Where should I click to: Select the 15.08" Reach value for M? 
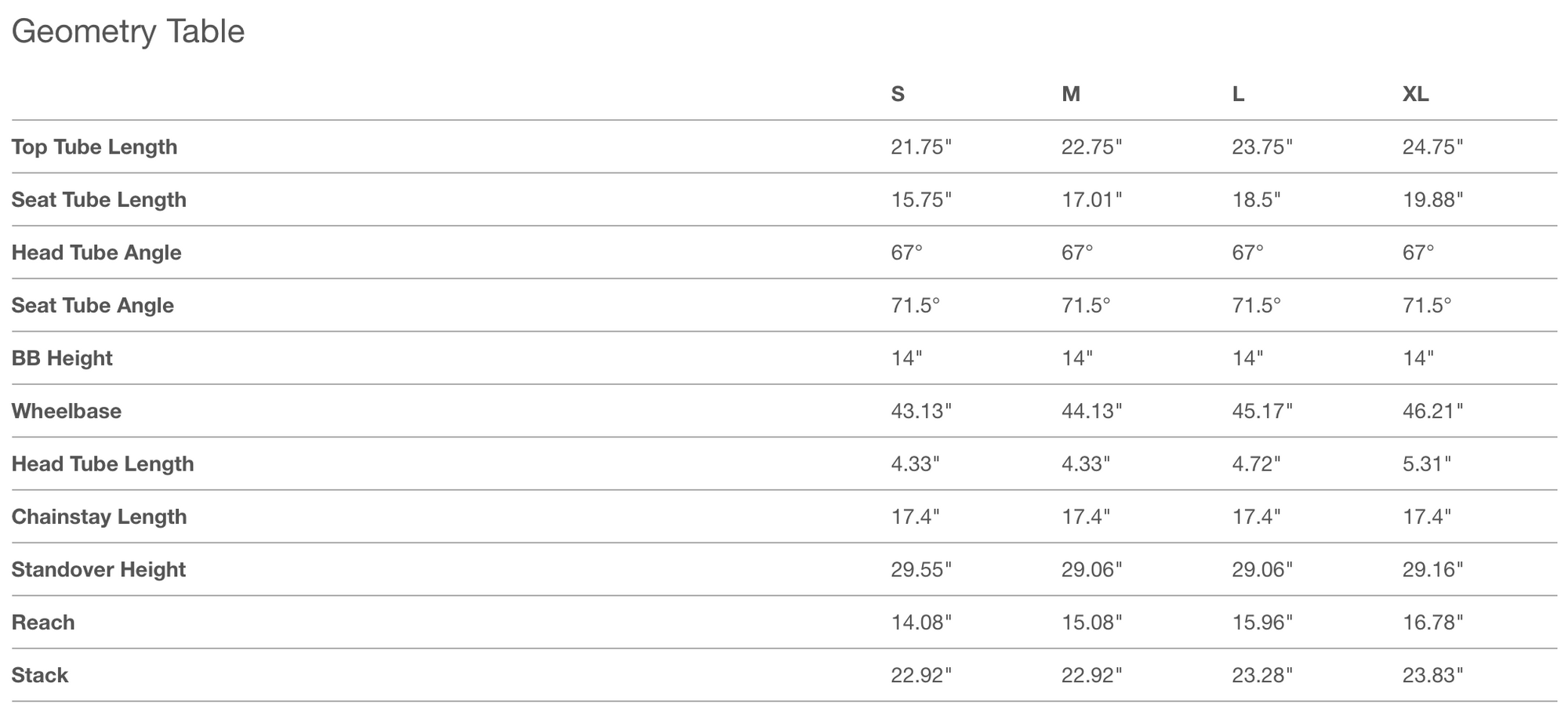(x=1091, y=623)
